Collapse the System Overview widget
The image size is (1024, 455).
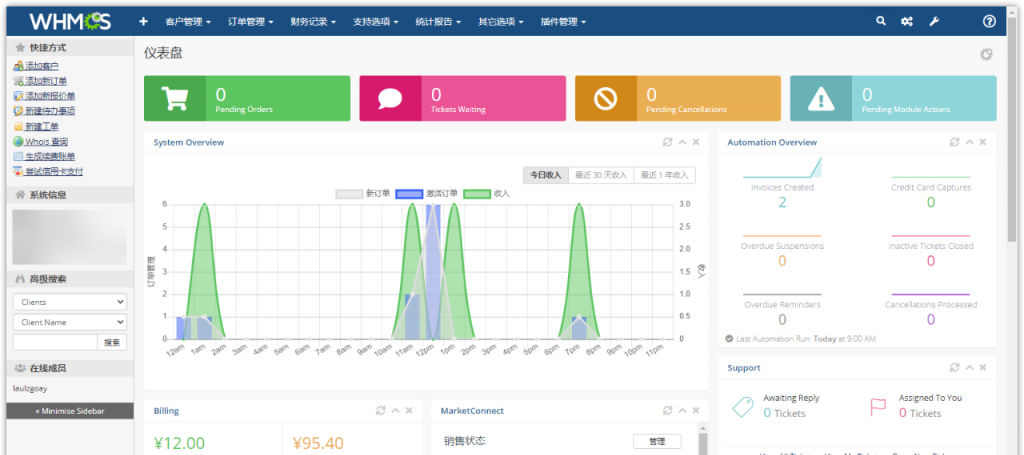682,142
